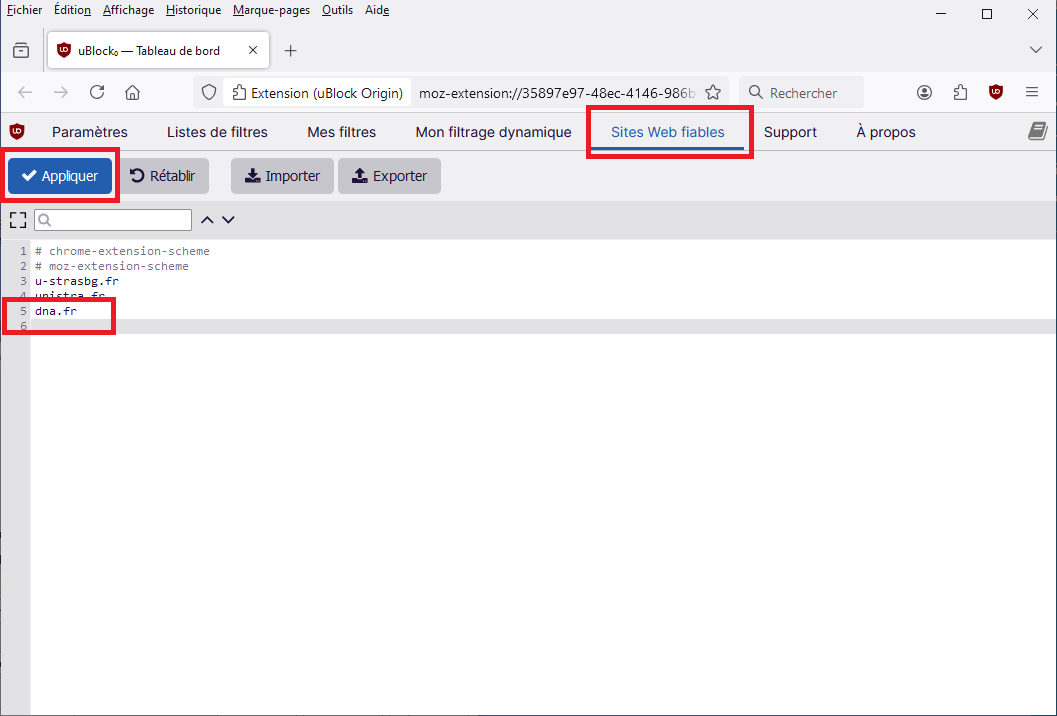Expand the list all tabs chevron

coord(1035,50)
